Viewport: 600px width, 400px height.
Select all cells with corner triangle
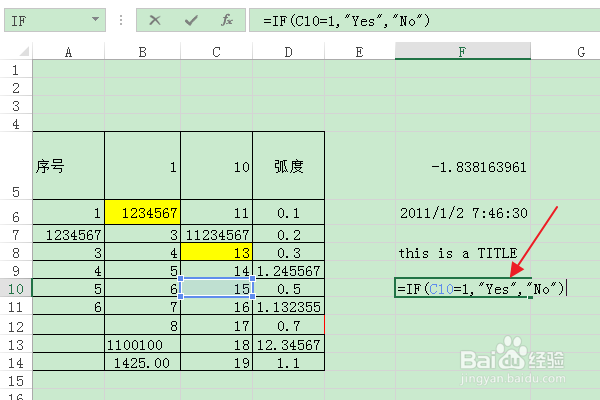[x=24, y=51]
